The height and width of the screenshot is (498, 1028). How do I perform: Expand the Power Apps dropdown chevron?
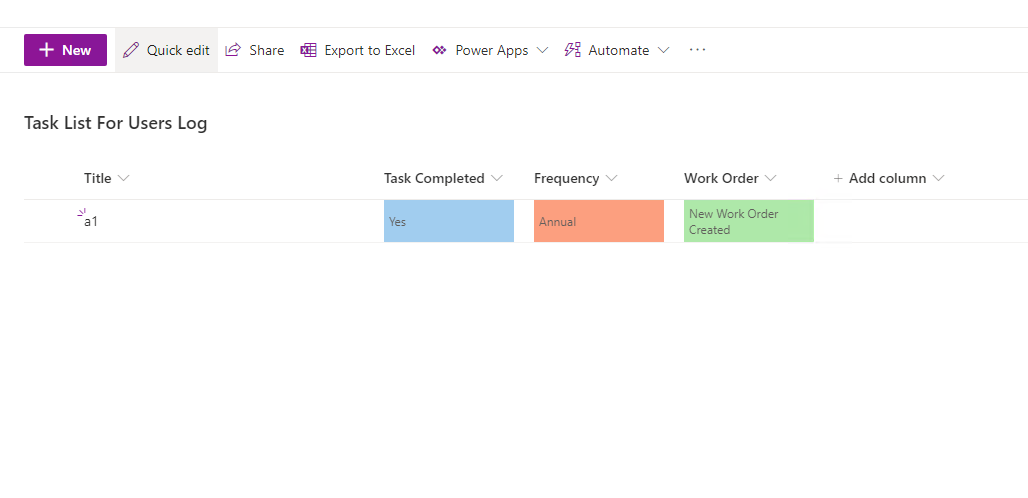point(542,50)
